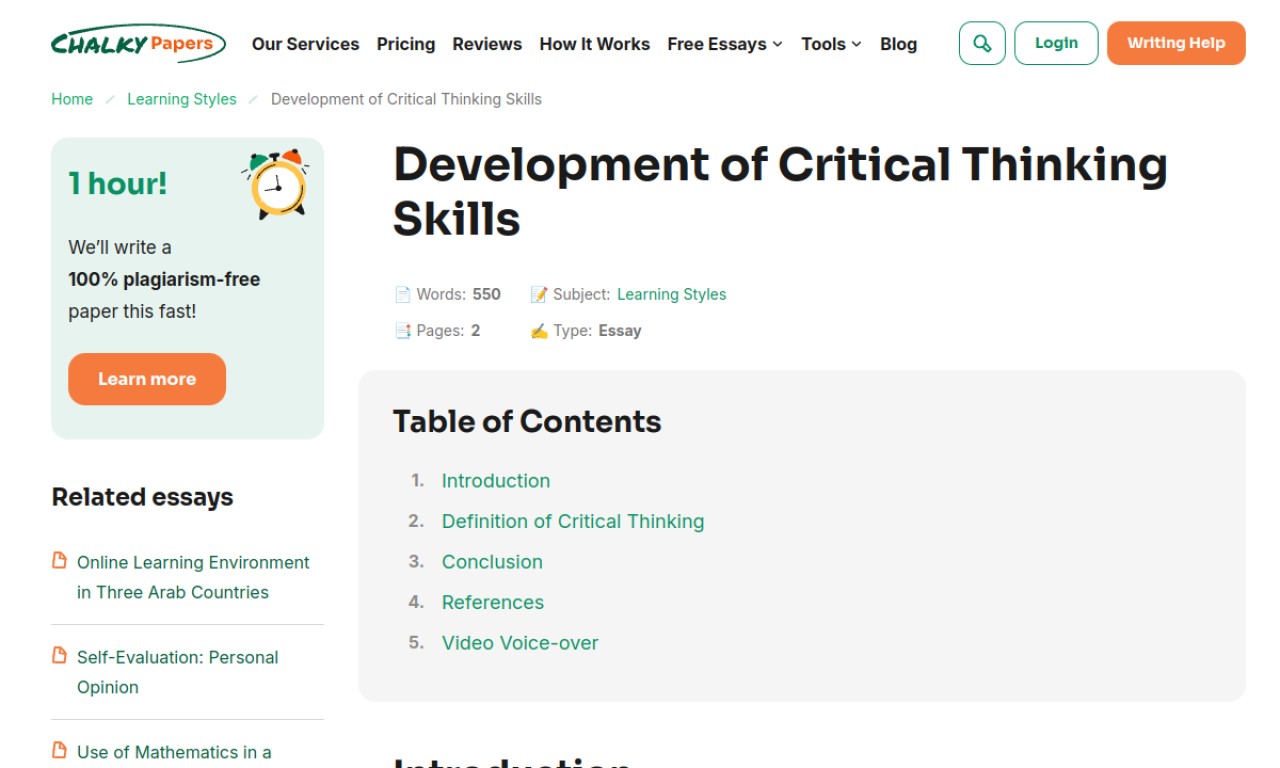Click the Table of Contents heading
Screen dimensions: 1280x768
[527, 421]
